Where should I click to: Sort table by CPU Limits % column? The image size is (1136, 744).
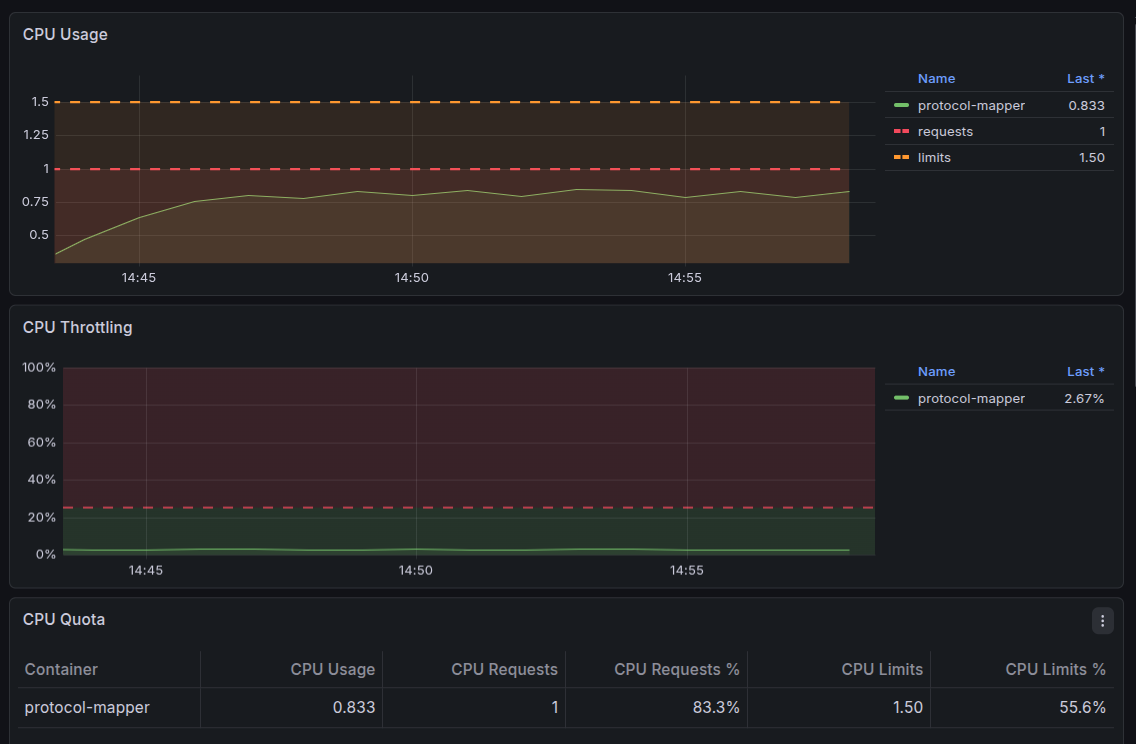(1055, 669)
